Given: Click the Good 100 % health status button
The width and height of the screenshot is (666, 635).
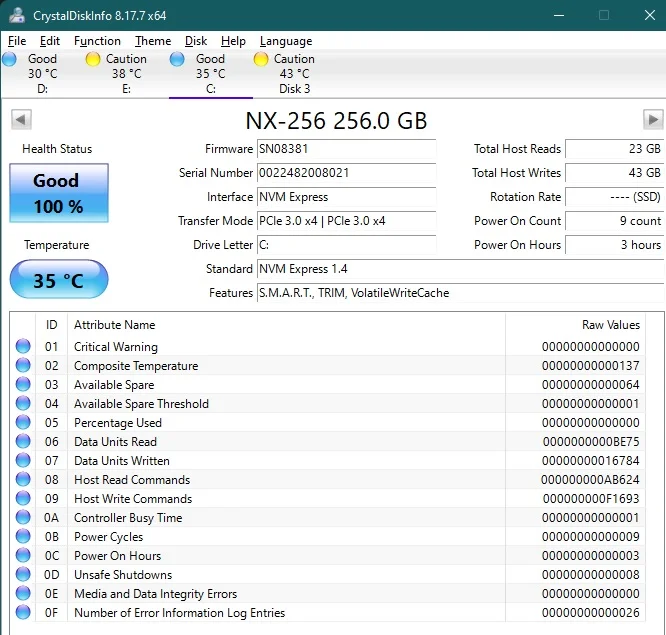Looking at the screenshot, I should (58, 193).
